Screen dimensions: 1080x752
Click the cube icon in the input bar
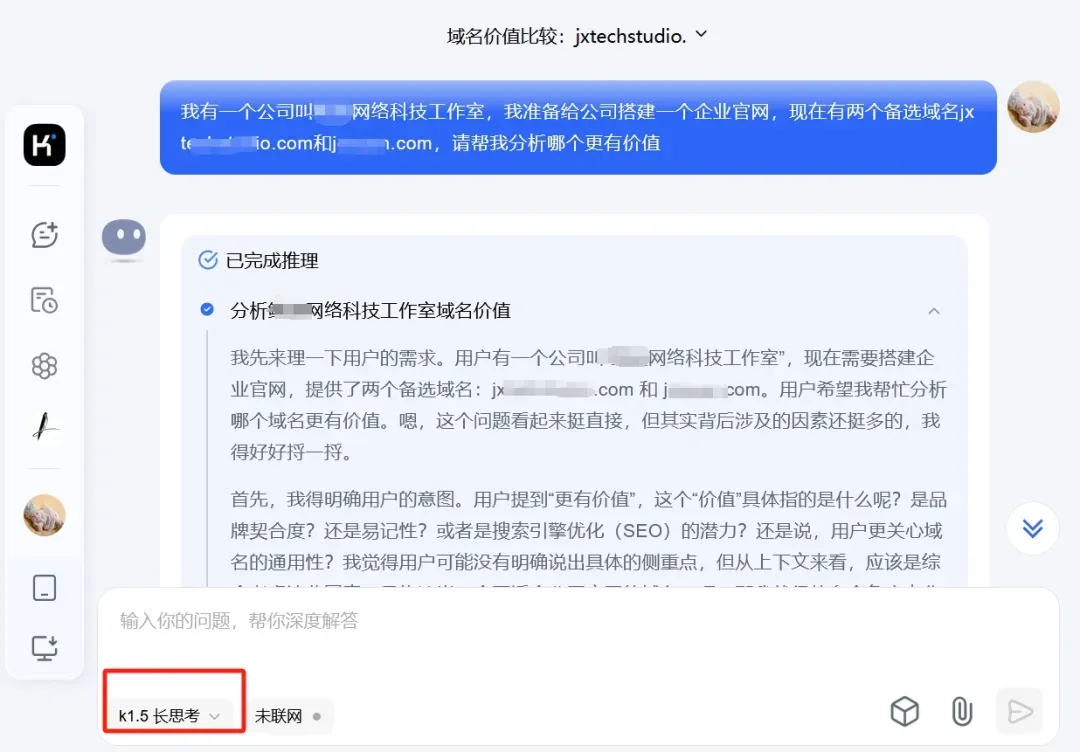coord(904,711)
